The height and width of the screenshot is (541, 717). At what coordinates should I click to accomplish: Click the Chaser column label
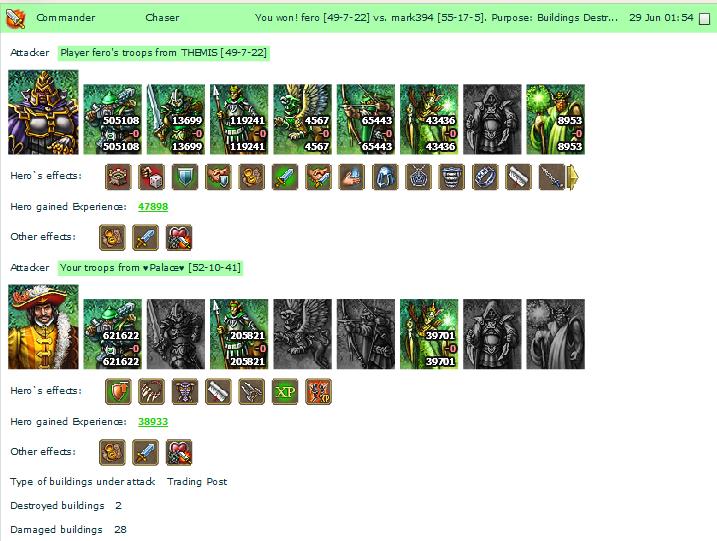pyautogui.click(x=162, y=18)
